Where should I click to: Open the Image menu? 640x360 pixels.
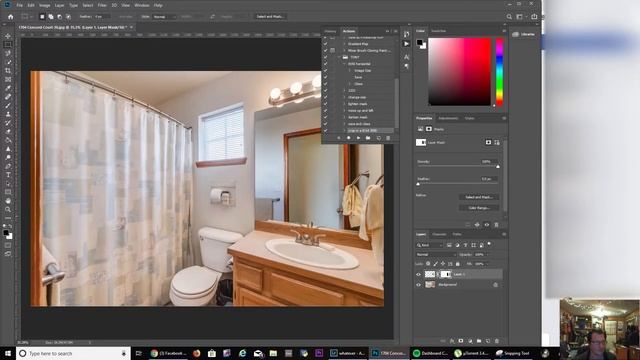(44, 5)
